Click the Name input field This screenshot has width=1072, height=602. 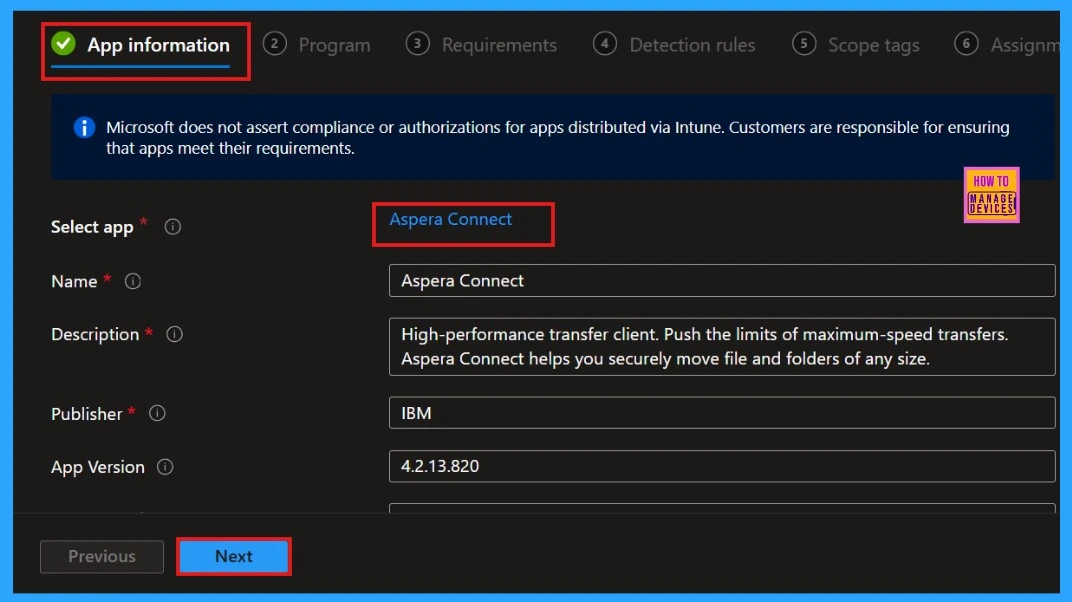point(722,281)
